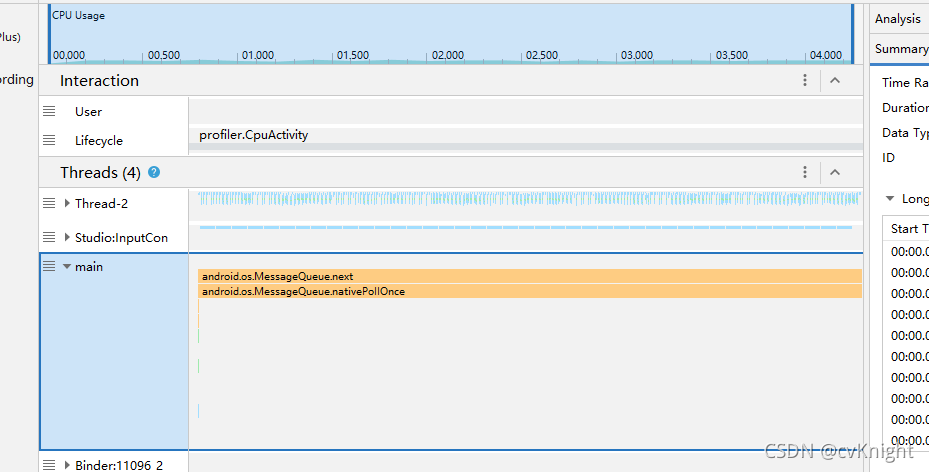This screenshot has width=929, height=472.
Task: Collapse the main thread
Action: (x=67, y=266)
